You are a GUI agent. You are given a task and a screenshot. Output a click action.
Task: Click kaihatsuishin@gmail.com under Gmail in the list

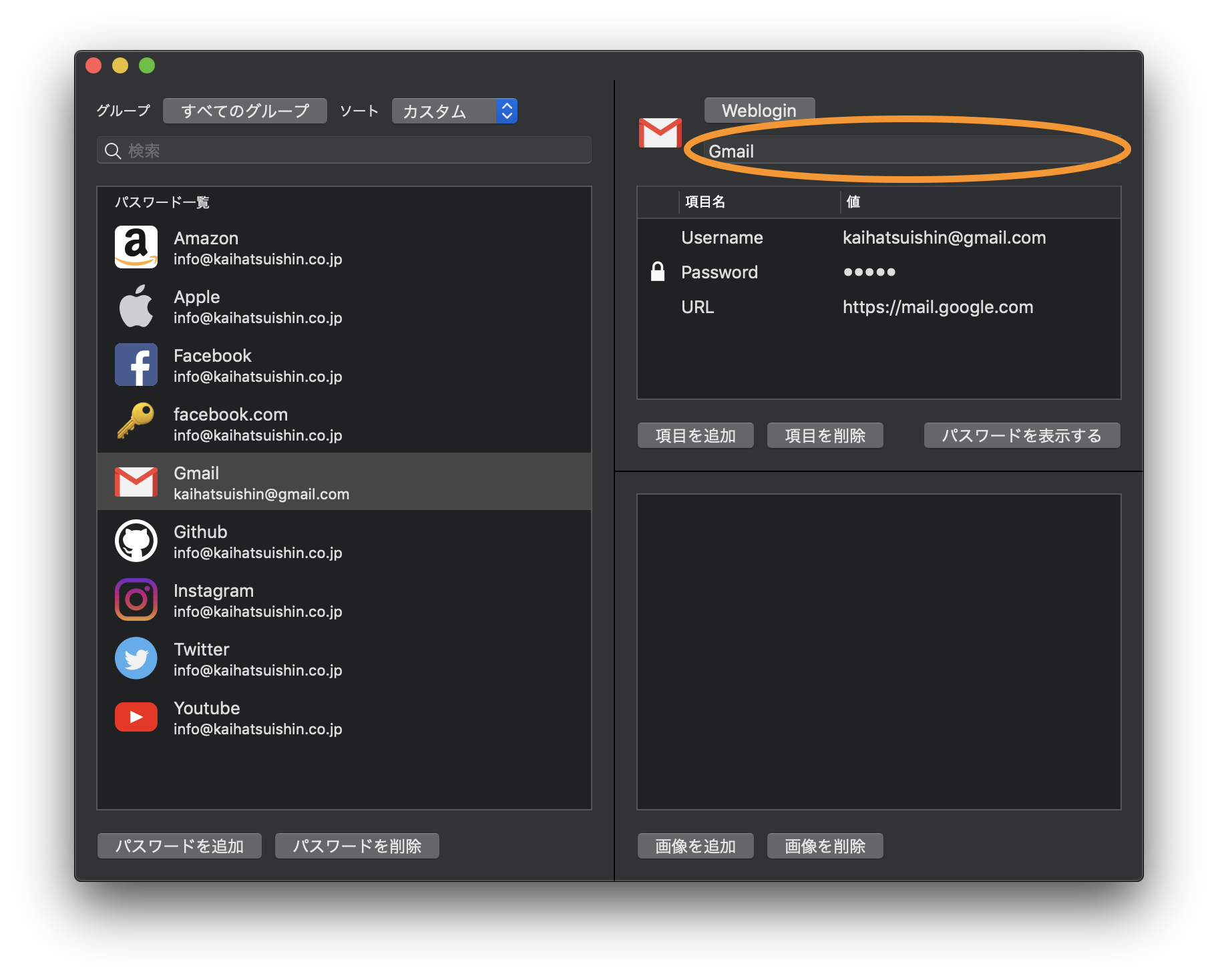pyautogui.click(x=261, y=494)
